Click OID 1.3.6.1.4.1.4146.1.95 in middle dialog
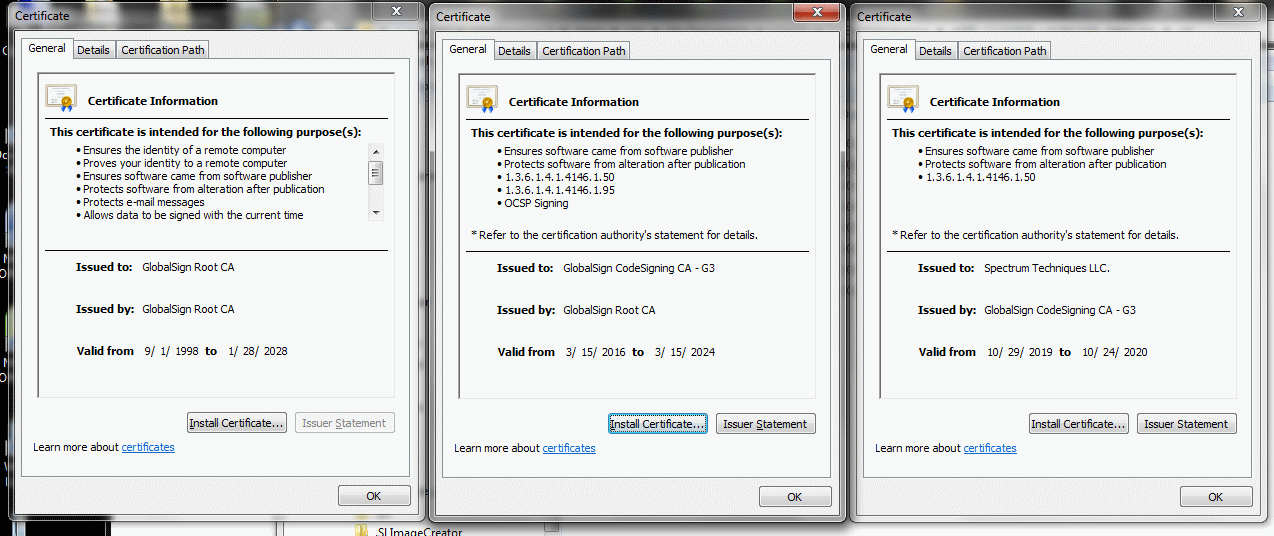This screenshot has height=536, width=1274. click(x=559, y=190)
